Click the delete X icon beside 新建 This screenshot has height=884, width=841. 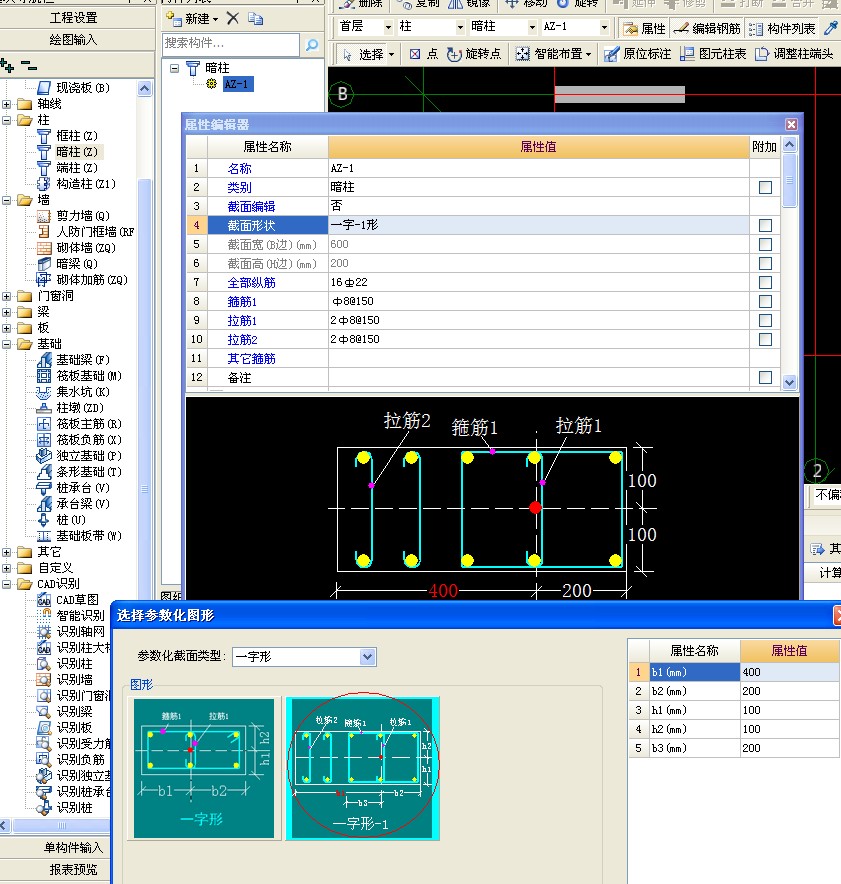(x=233, y=19)
